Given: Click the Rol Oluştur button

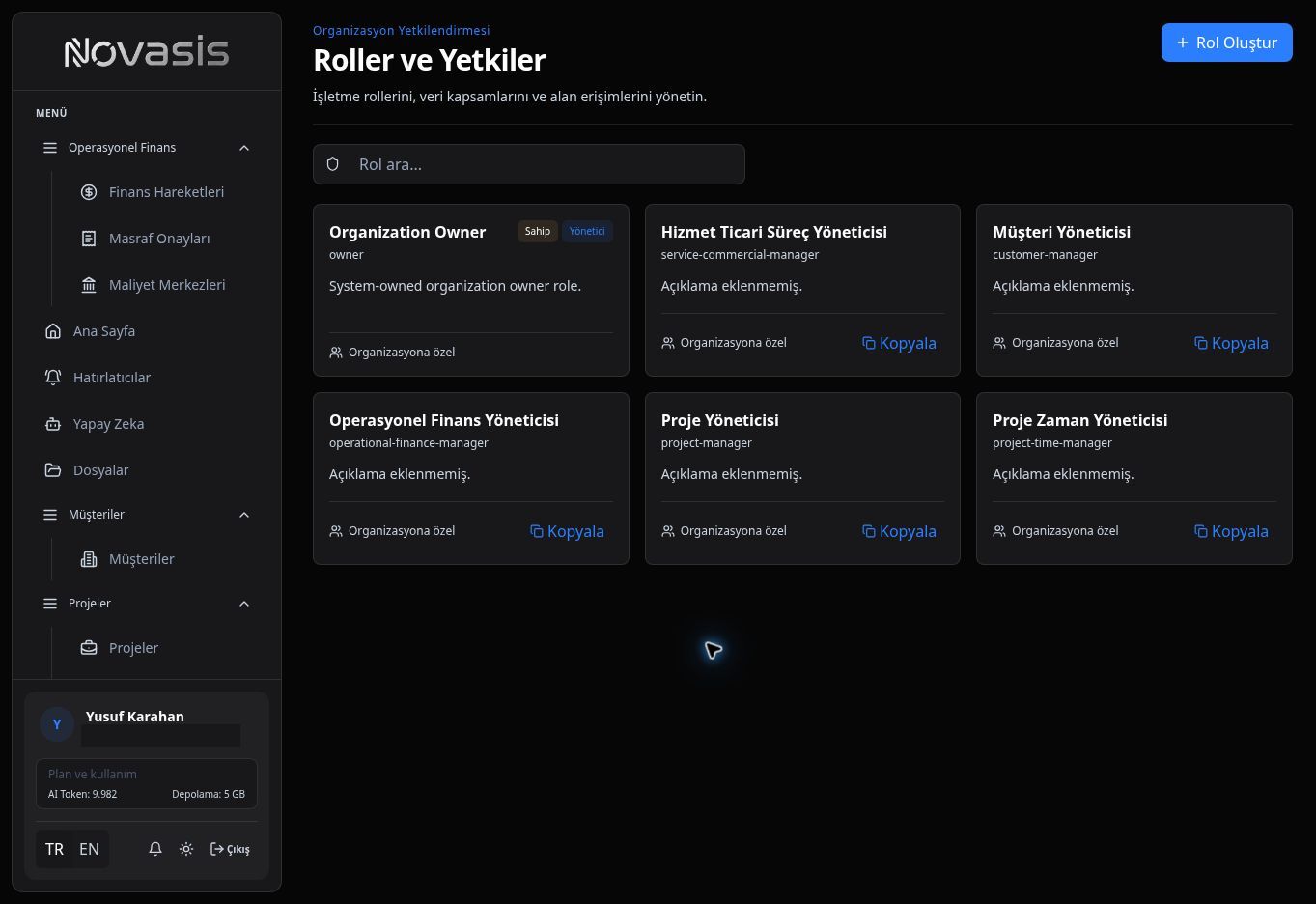Looking at the screenshot, I should (x=1226, y=42).
